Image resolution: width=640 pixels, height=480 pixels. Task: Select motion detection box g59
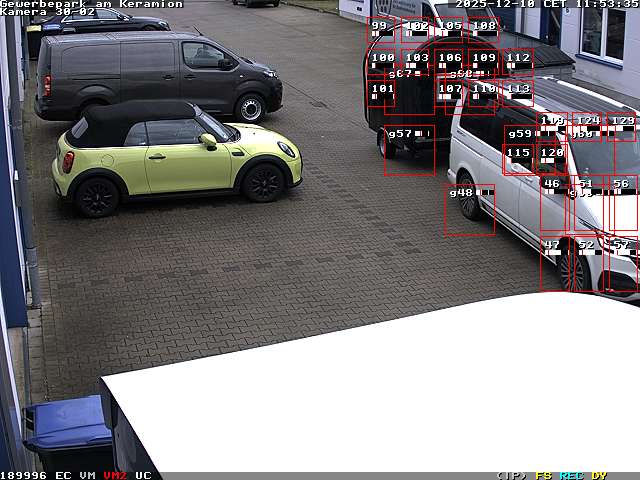pyautogui.click(x=520, y=150)
